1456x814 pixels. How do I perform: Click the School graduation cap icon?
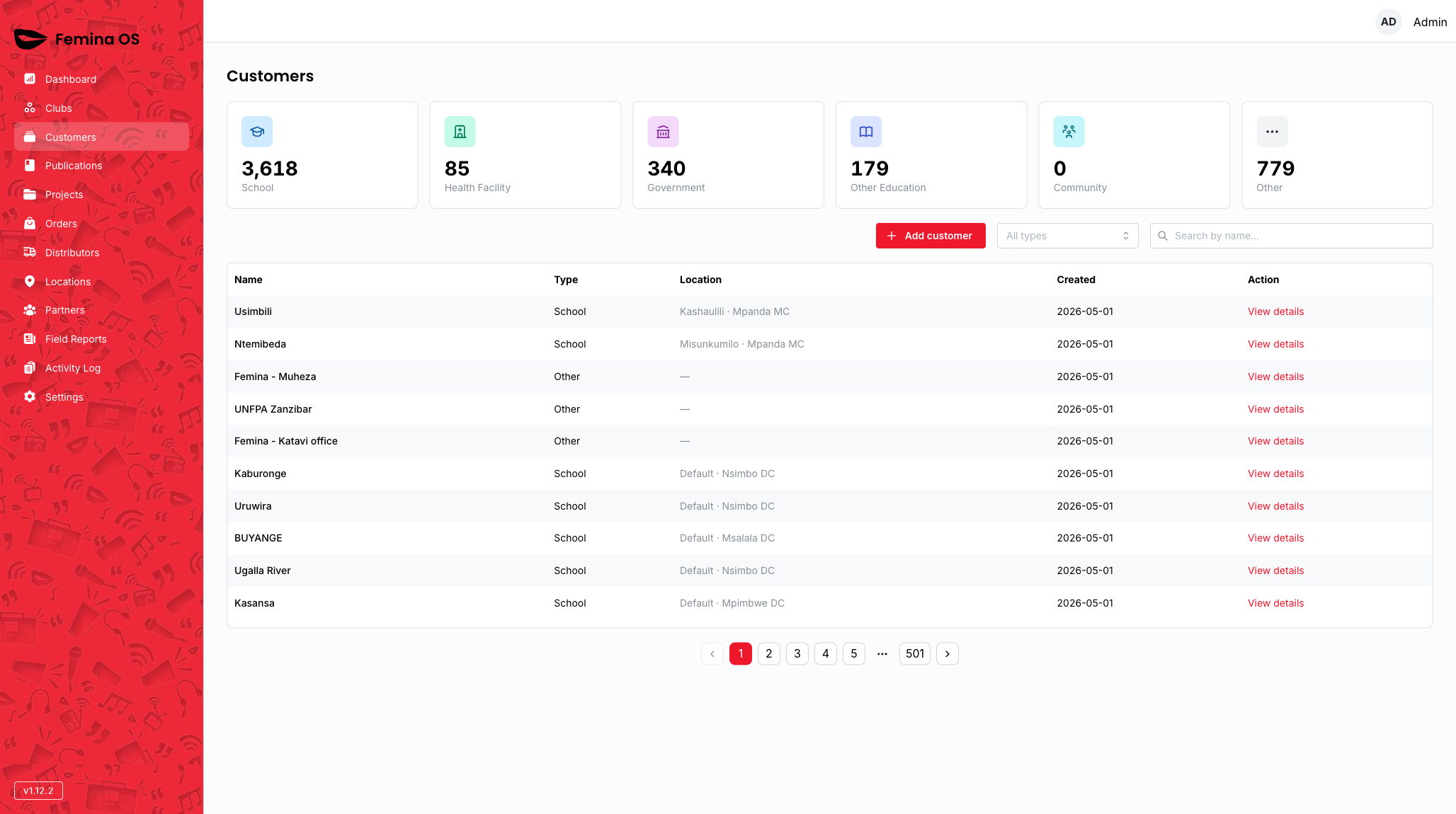[257, 132]
